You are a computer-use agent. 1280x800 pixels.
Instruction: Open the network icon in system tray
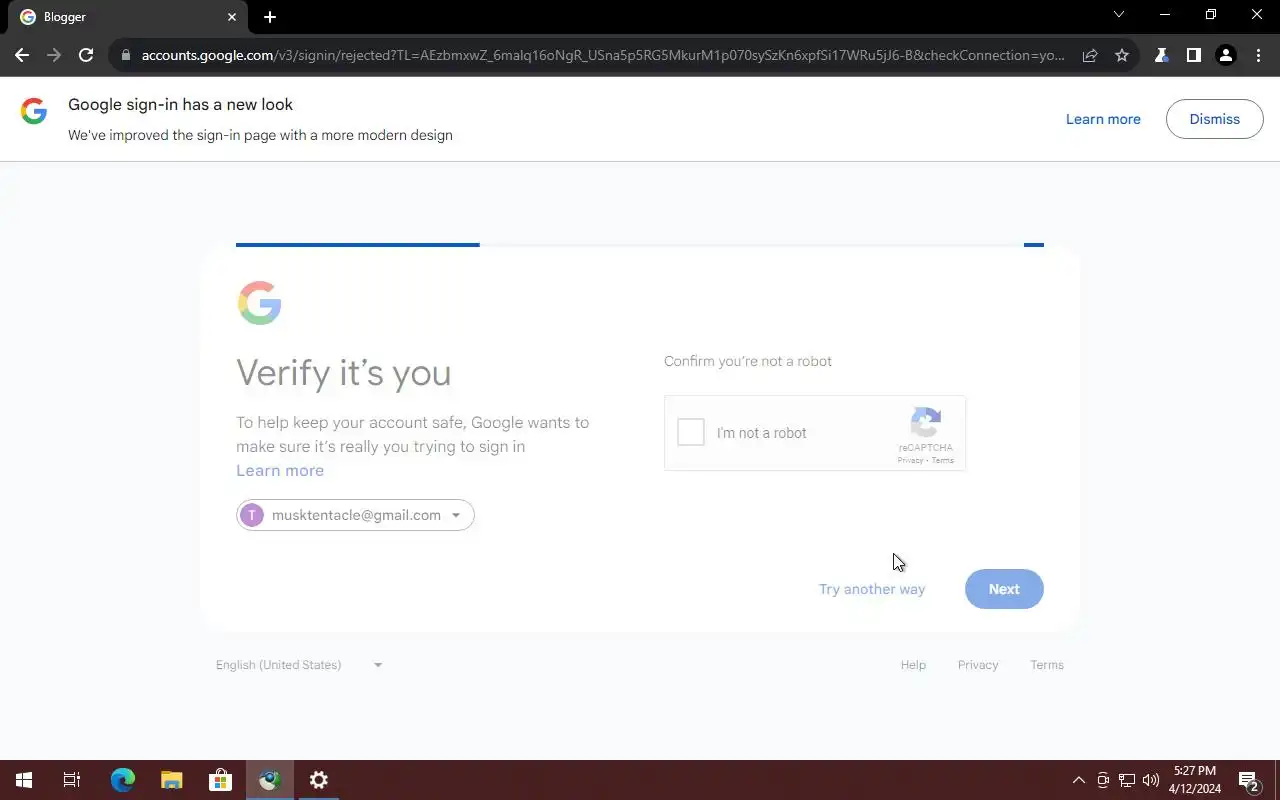point(1127,780)
